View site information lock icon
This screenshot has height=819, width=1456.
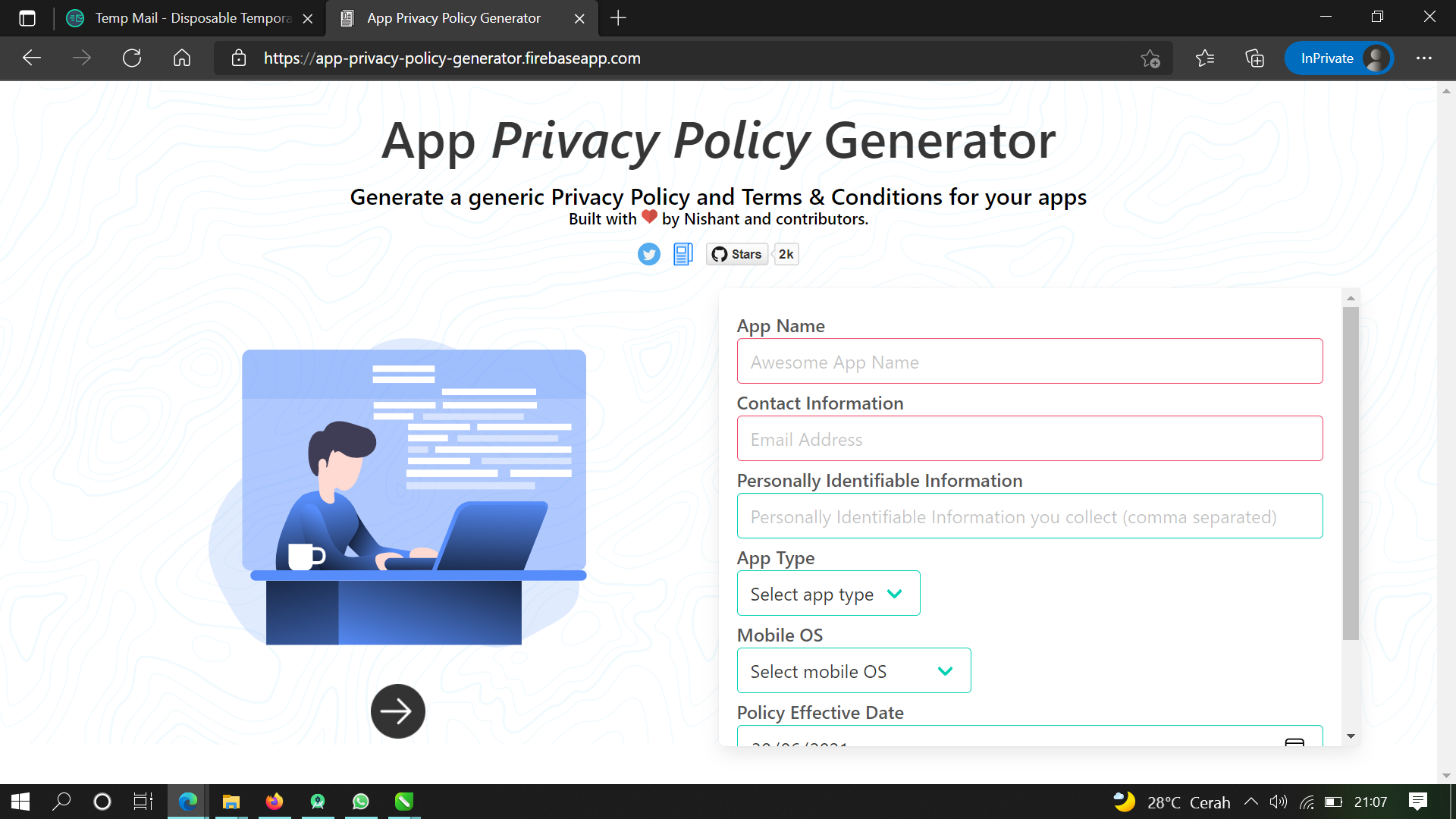coord(239,58)
